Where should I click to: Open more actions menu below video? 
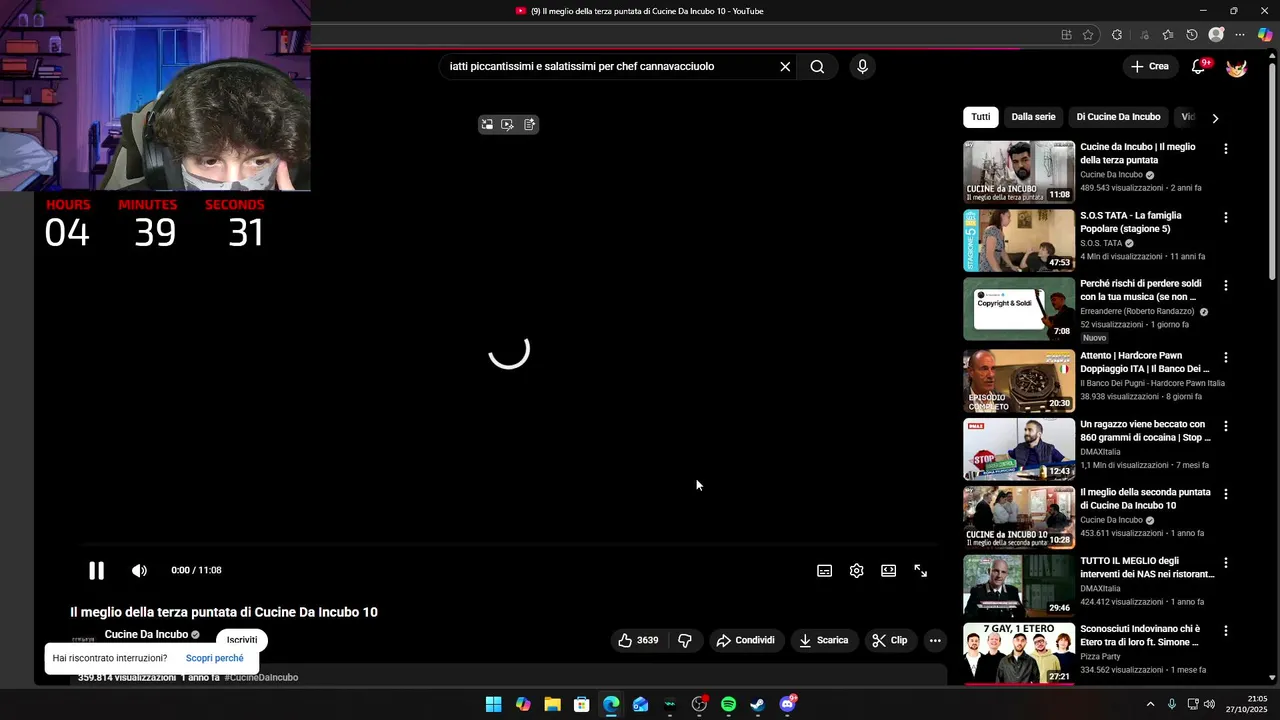point(935,641)
